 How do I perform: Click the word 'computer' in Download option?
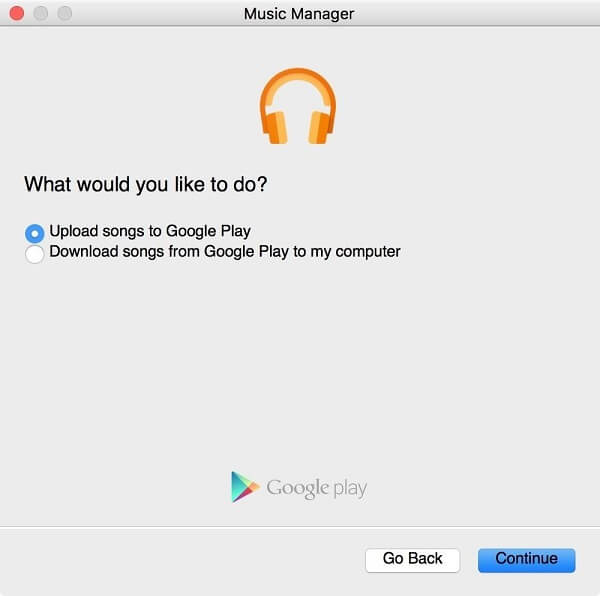[x=368, y=252]
